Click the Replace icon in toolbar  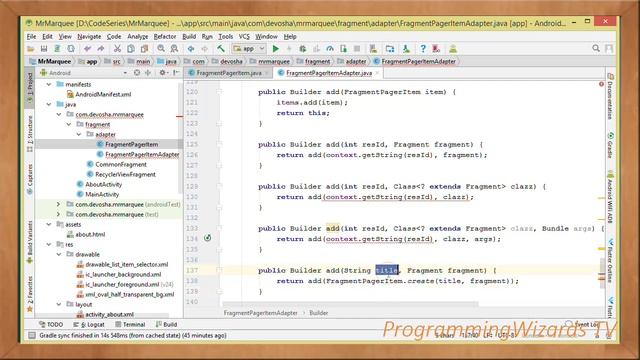[x=174, y=49]
